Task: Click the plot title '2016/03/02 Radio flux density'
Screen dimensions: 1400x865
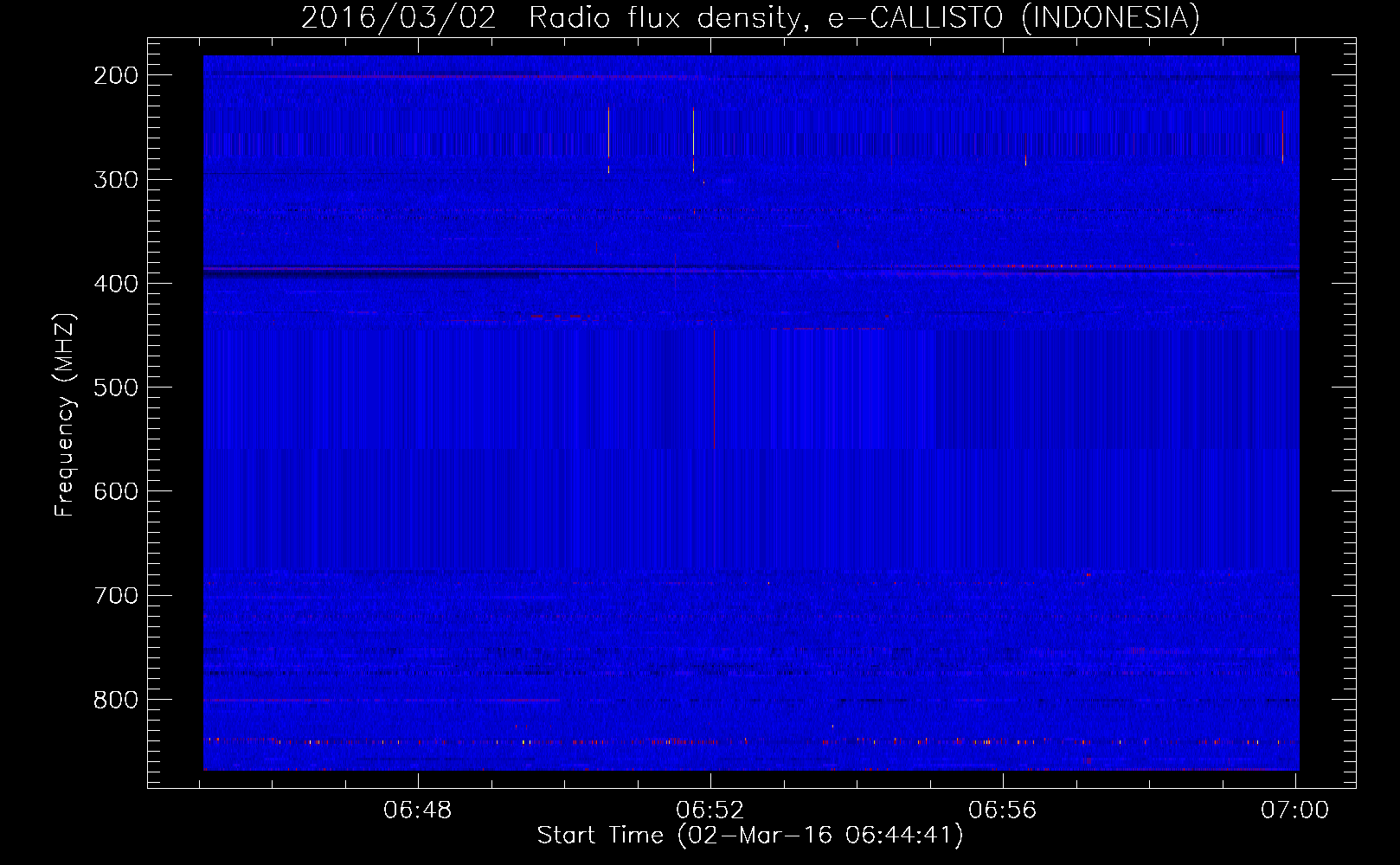Action: 751,17
